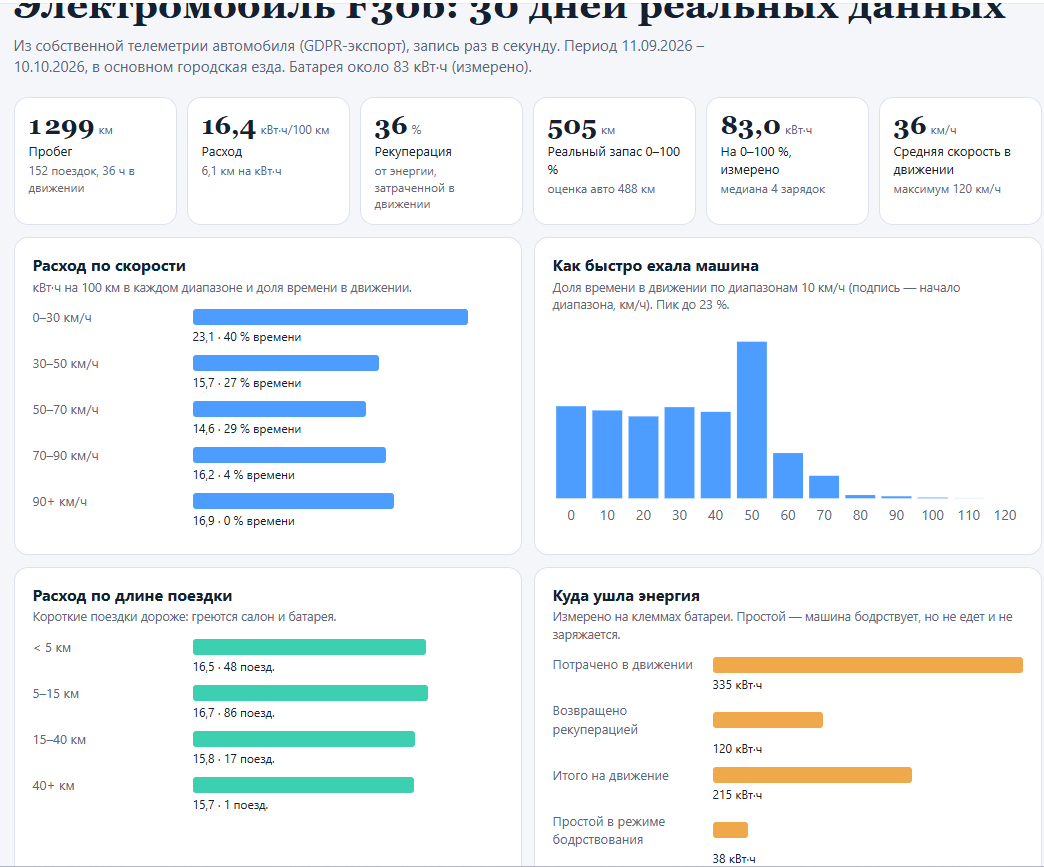The image size is (1044, 867).
Task: Select the 83,0 кВт·ч measured capacity value
Action: (x=766, y=126)
